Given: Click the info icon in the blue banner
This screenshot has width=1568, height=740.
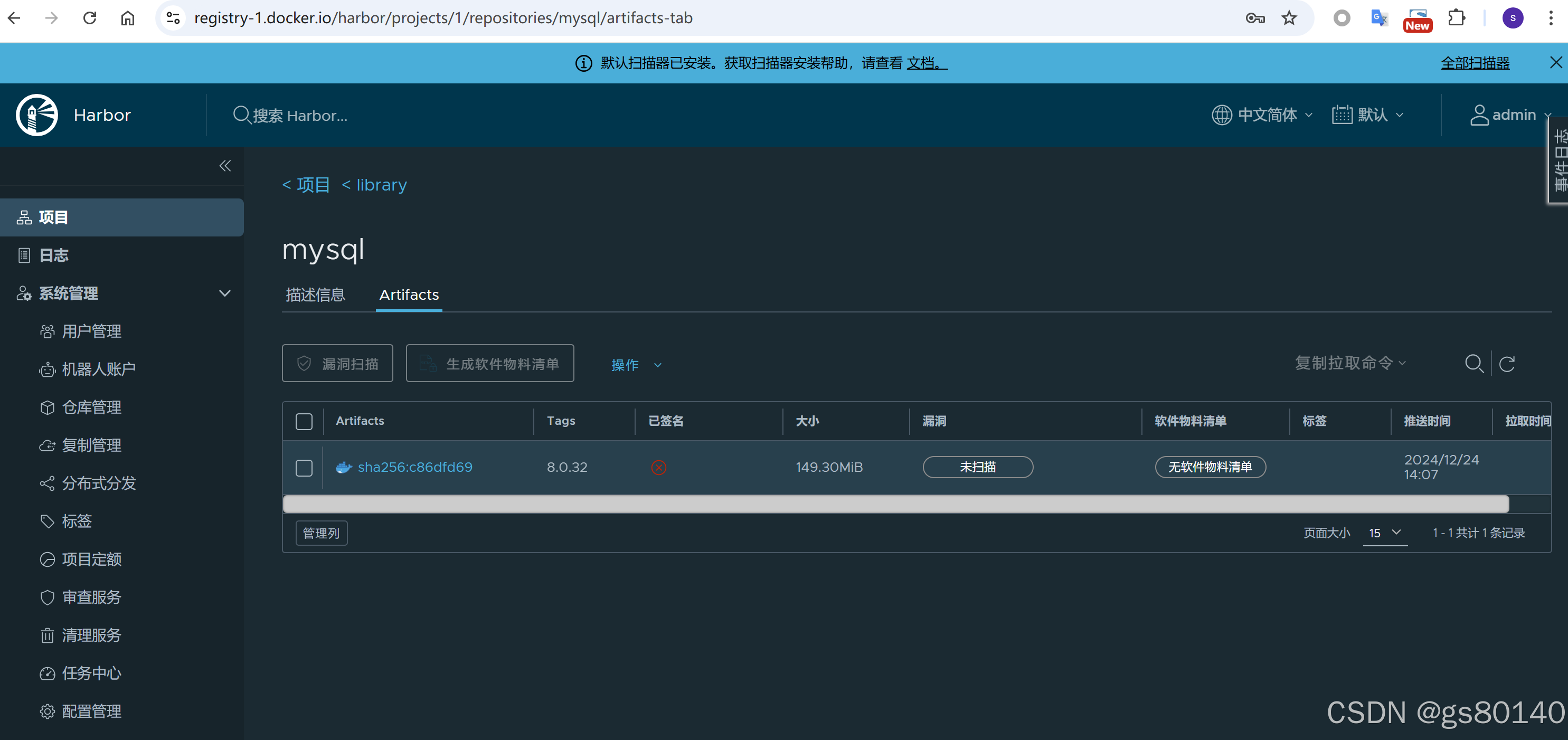Looking at the screenshot, I should [583, 63].
